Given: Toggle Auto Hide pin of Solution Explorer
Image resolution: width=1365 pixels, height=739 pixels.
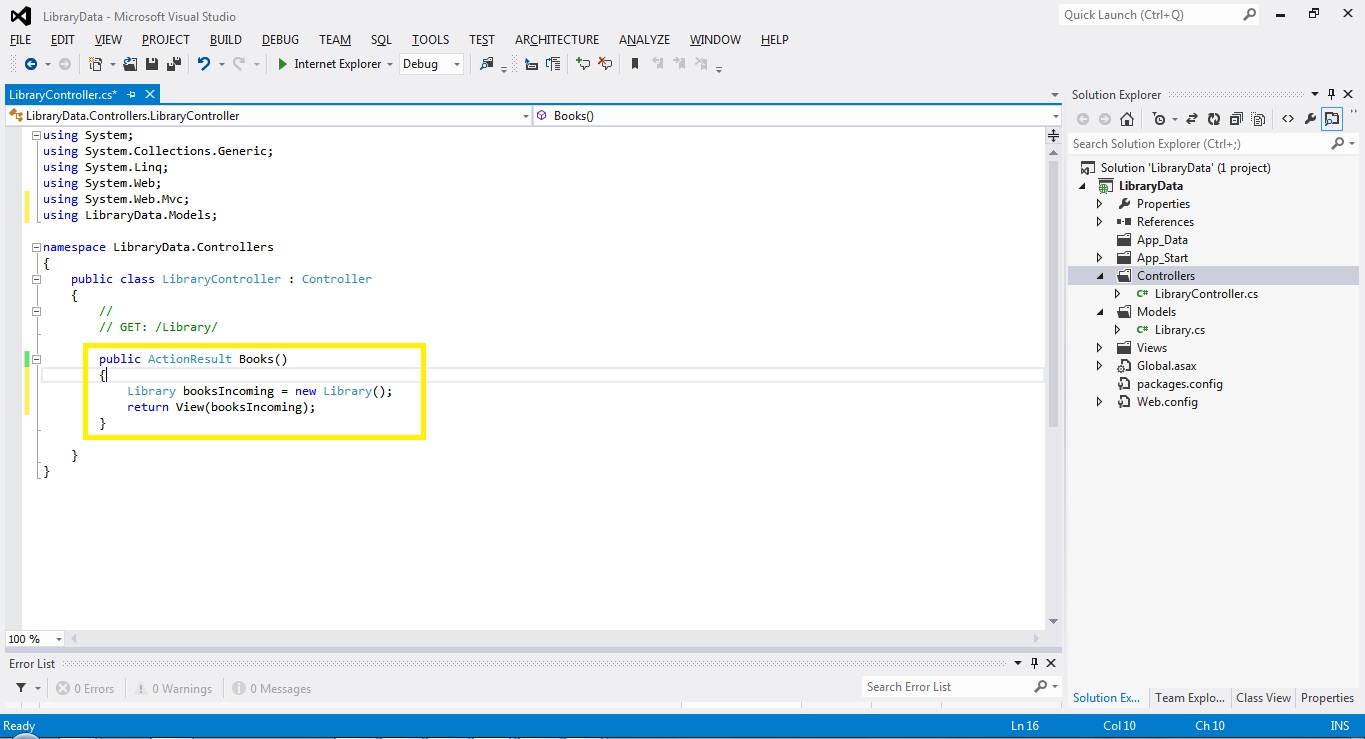Looking at the screenshot, I should [1331, 94].
